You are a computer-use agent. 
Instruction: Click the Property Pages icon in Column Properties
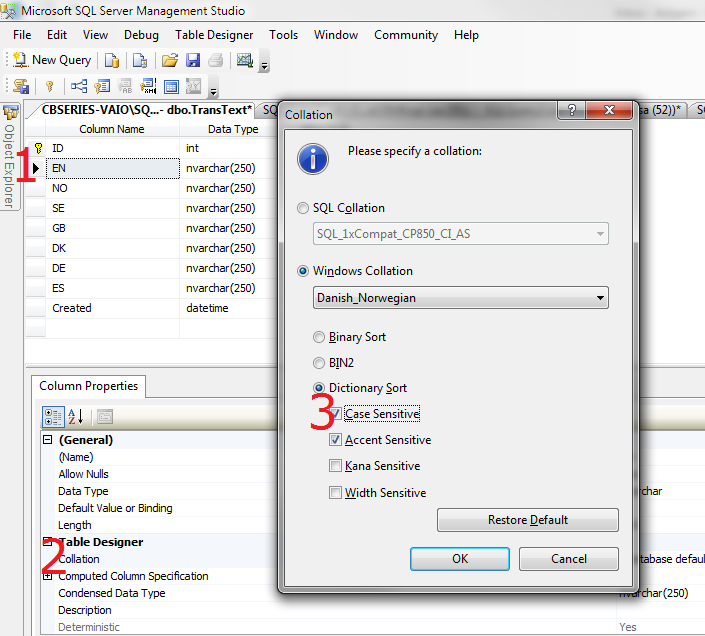click(105, 417)
